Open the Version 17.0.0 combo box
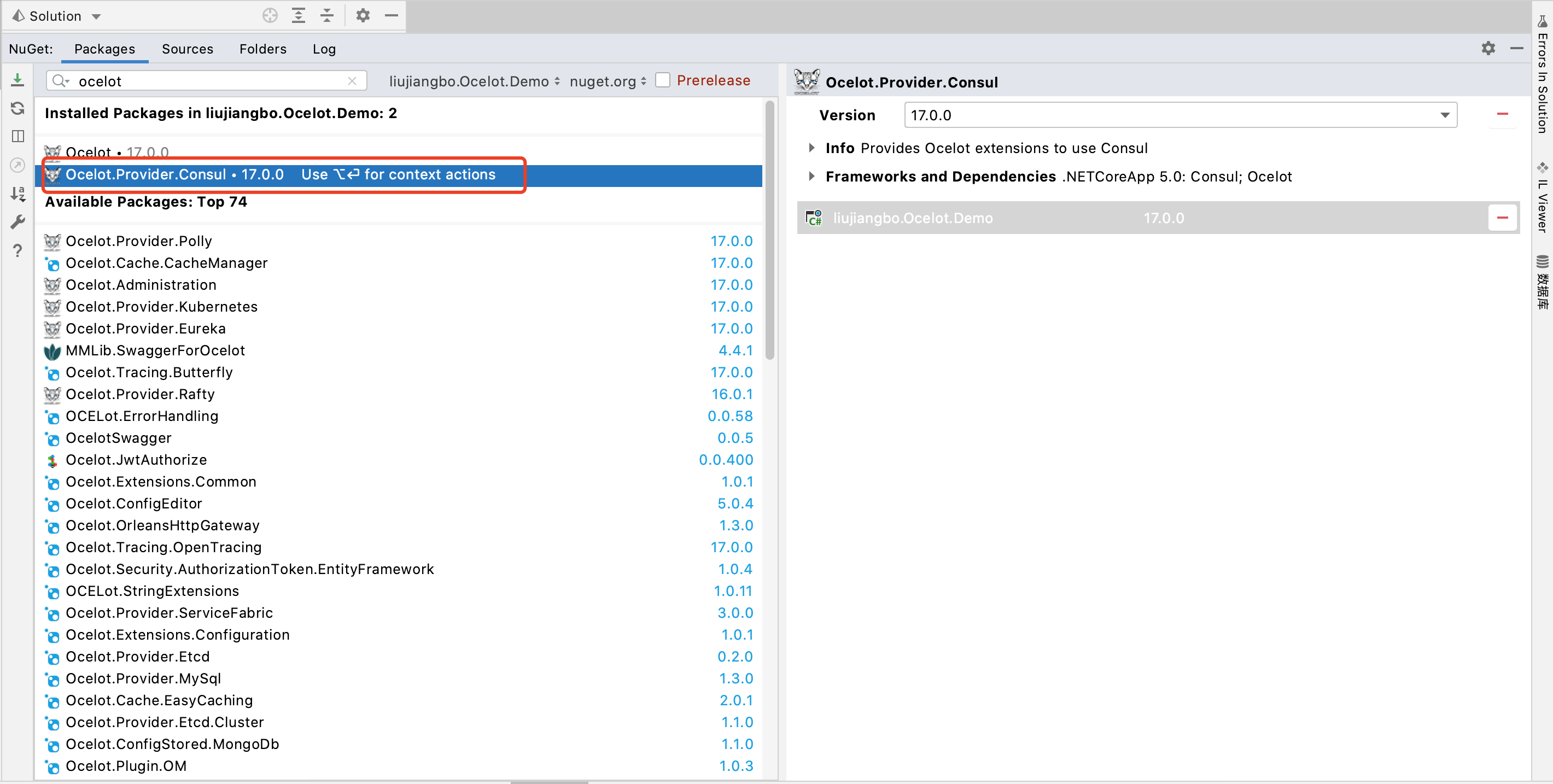This screenshot has width=1553, height=784. click(x=1181, y=115)
